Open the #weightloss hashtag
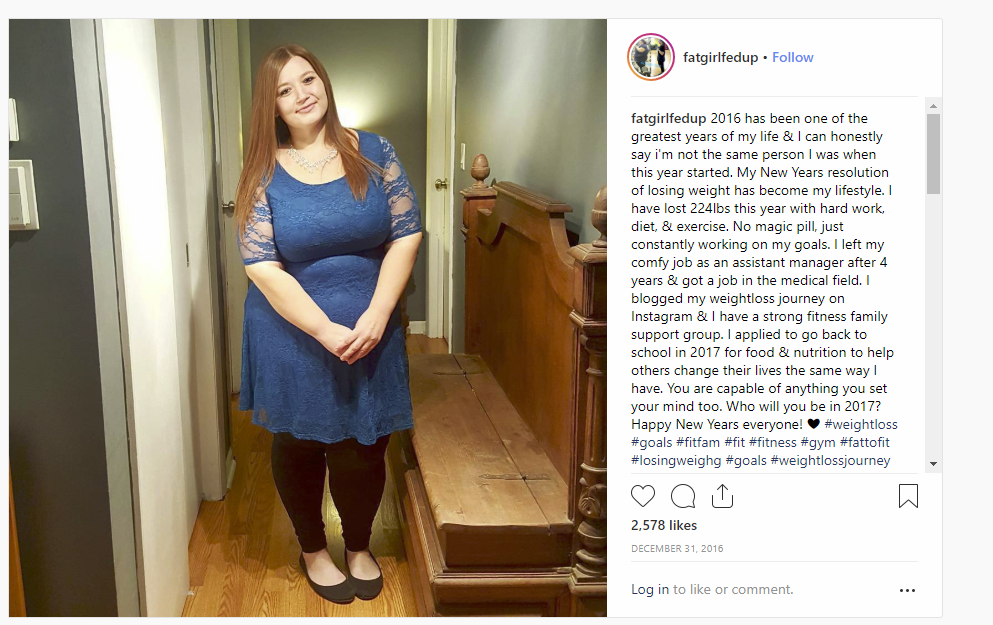993x625 pixels. tap(861, 424)
